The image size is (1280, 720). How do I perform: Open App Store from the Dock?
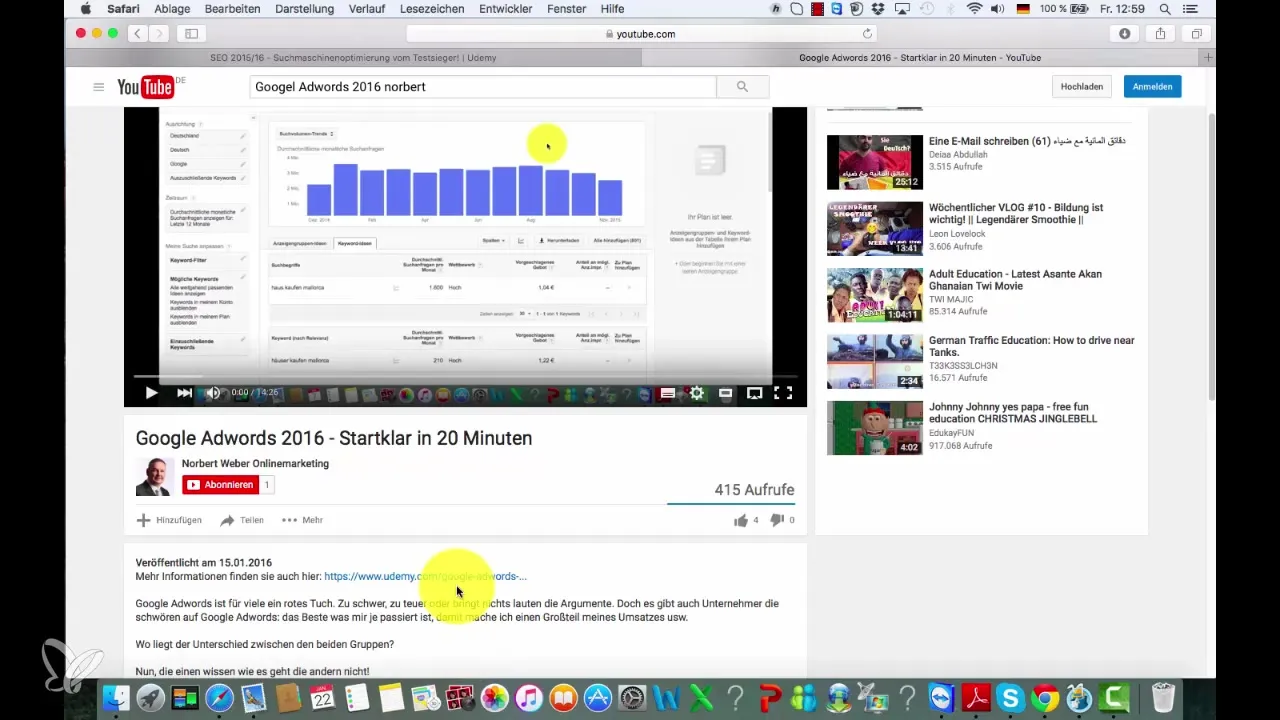point(597,697)
